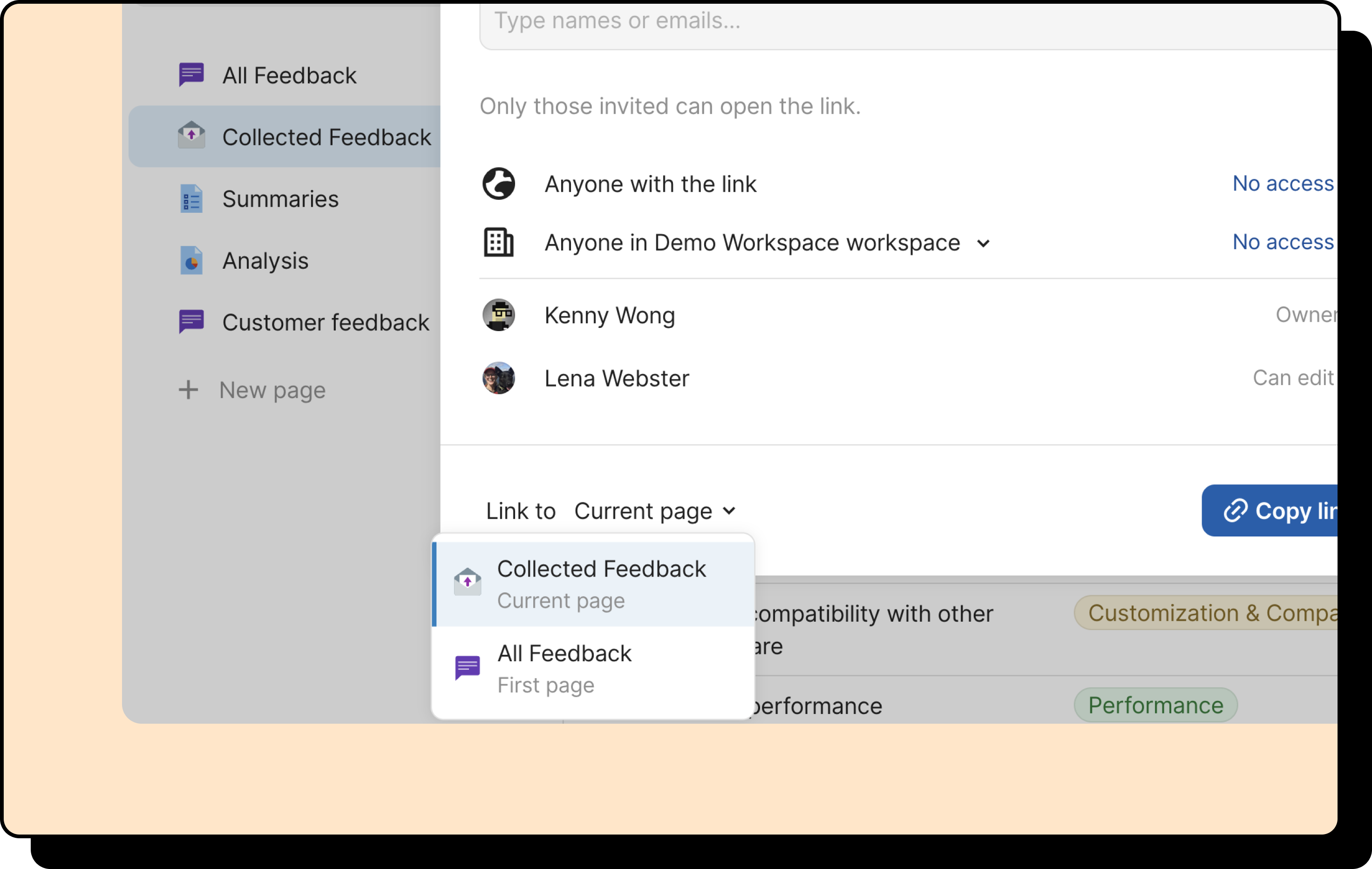
Task: Click the Analysis chart page icon
Action: tap(191, 260)
